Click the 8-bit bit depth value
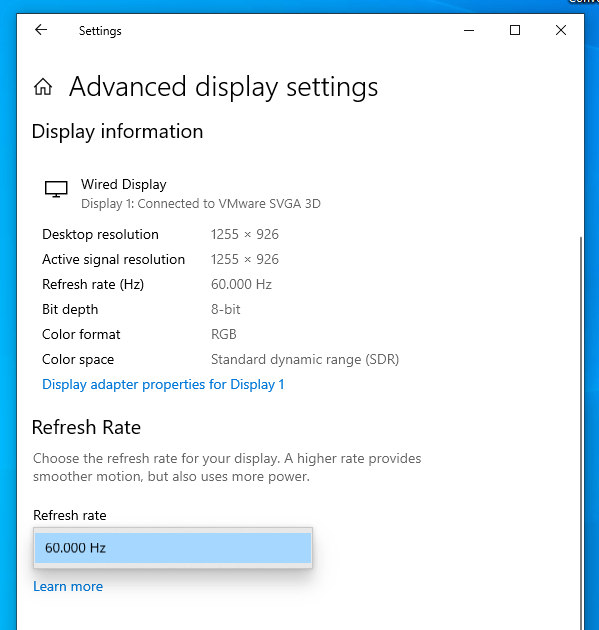The width and height of the screenshot is (599, 630). pos(226,309)
